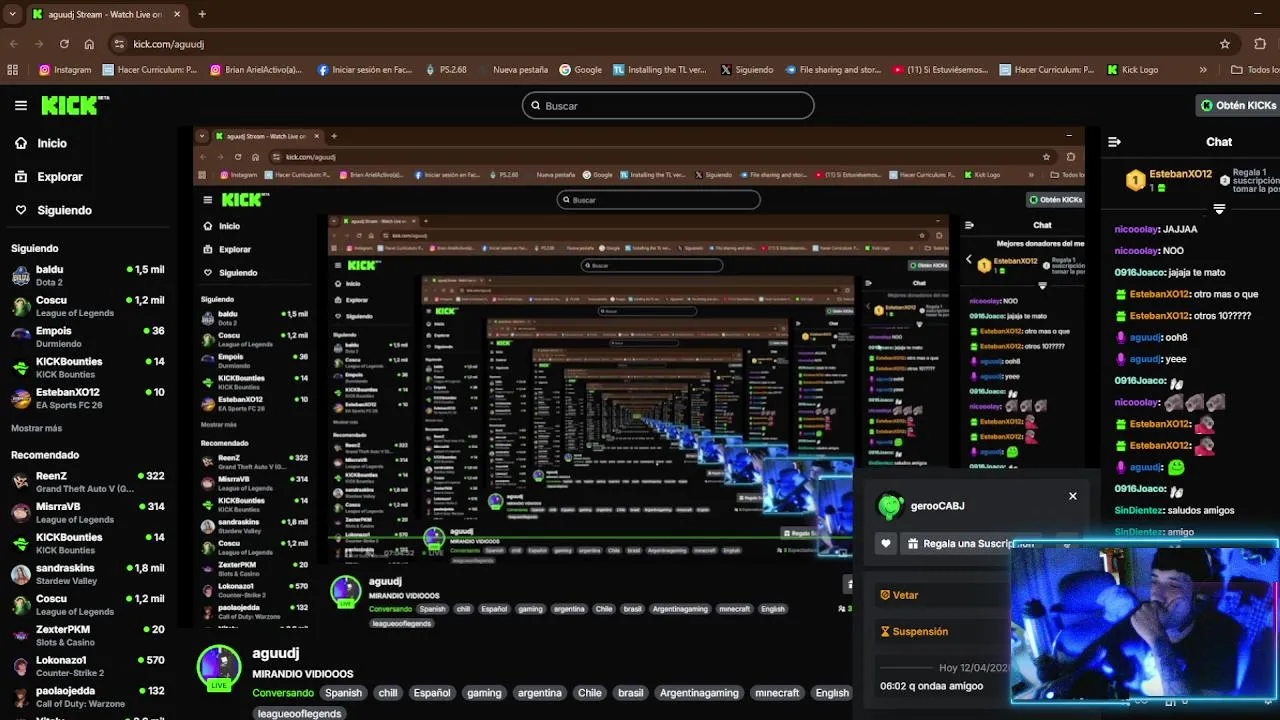1280x720 pixels.
Task: Click the number one gold badge of EstebanXO12
Action: point(1135,180)
